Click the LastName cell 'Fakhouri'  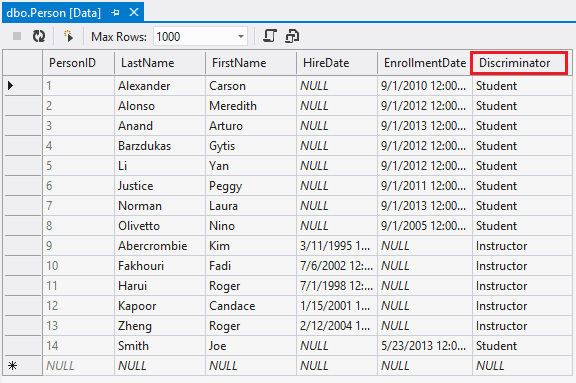click(x=160, y=266)
